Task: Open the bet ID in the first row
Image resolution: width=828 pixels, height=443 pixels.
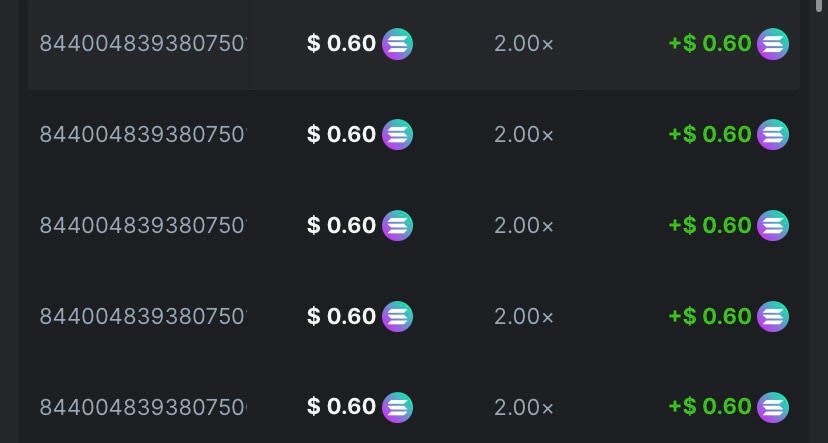Action: [142, 44]
